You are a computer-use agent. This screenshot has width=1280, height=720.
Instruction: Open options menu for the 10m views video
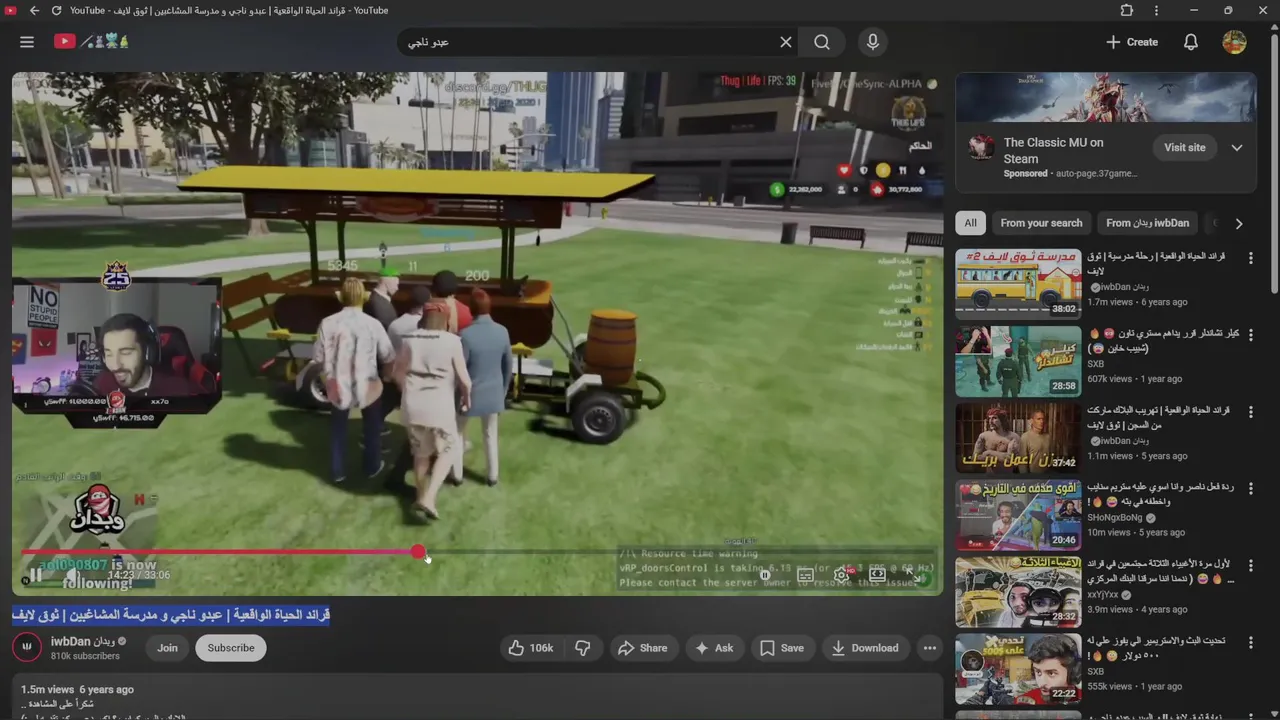(x=1250, y=489)
